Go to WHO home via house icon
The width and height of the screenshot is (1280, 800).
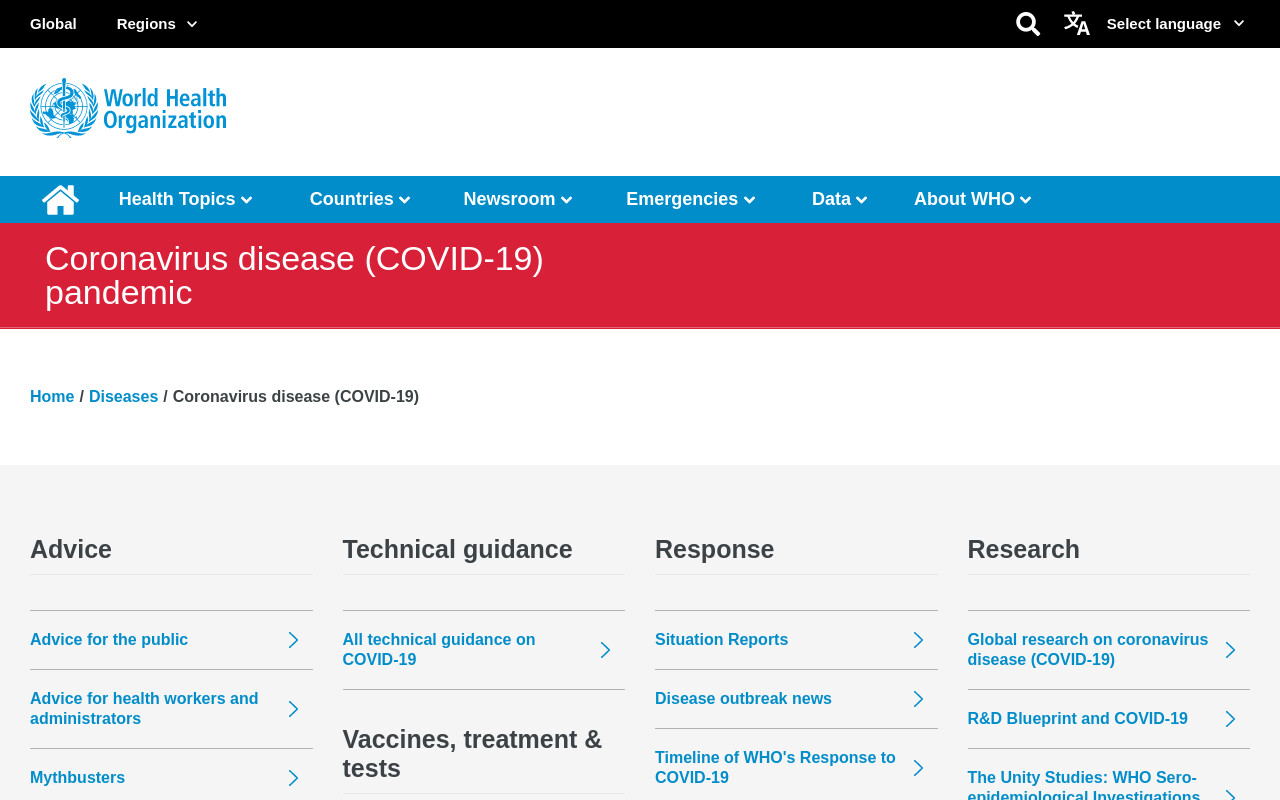pos(60,200)
